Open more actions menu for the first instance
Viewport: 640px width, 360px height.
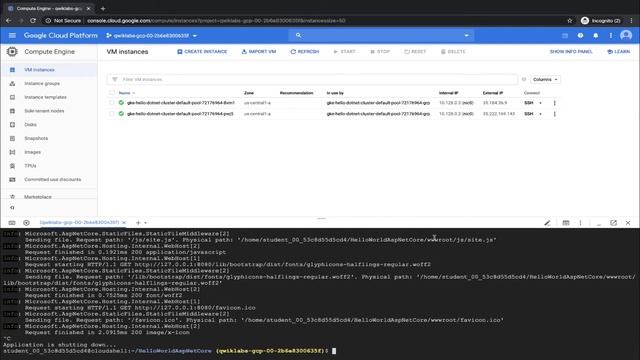pos(554,103)
